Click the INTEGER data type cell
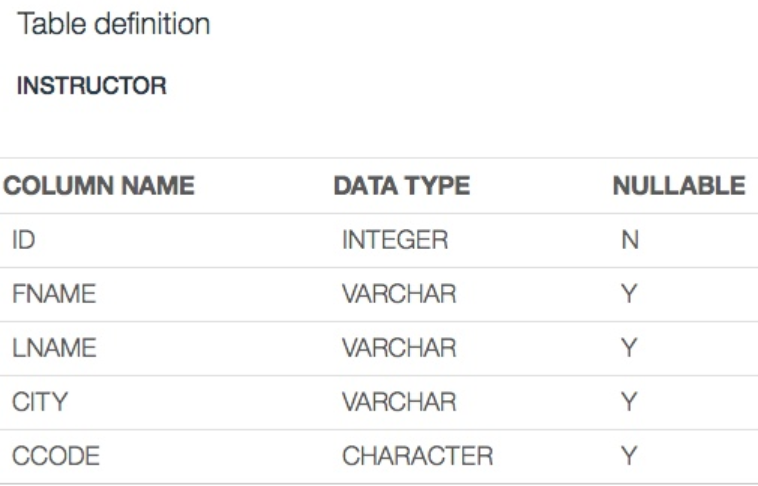Screen dimensions: 758x486 pos(395,241)
